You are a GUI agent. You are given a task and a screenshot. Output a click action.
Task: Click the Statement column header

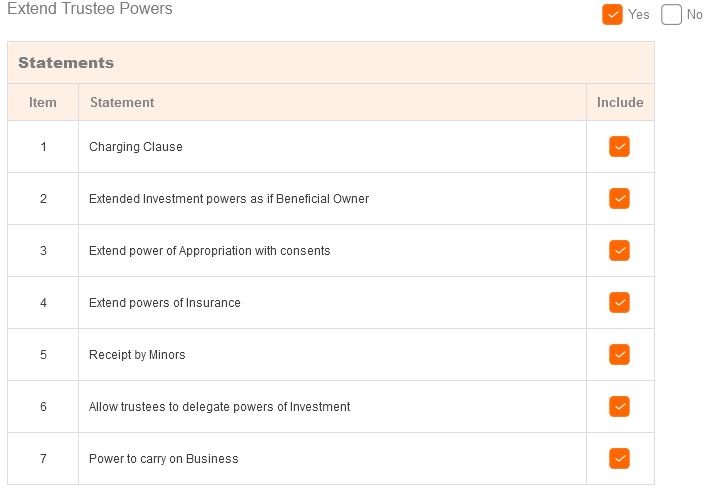click(122, 102)
